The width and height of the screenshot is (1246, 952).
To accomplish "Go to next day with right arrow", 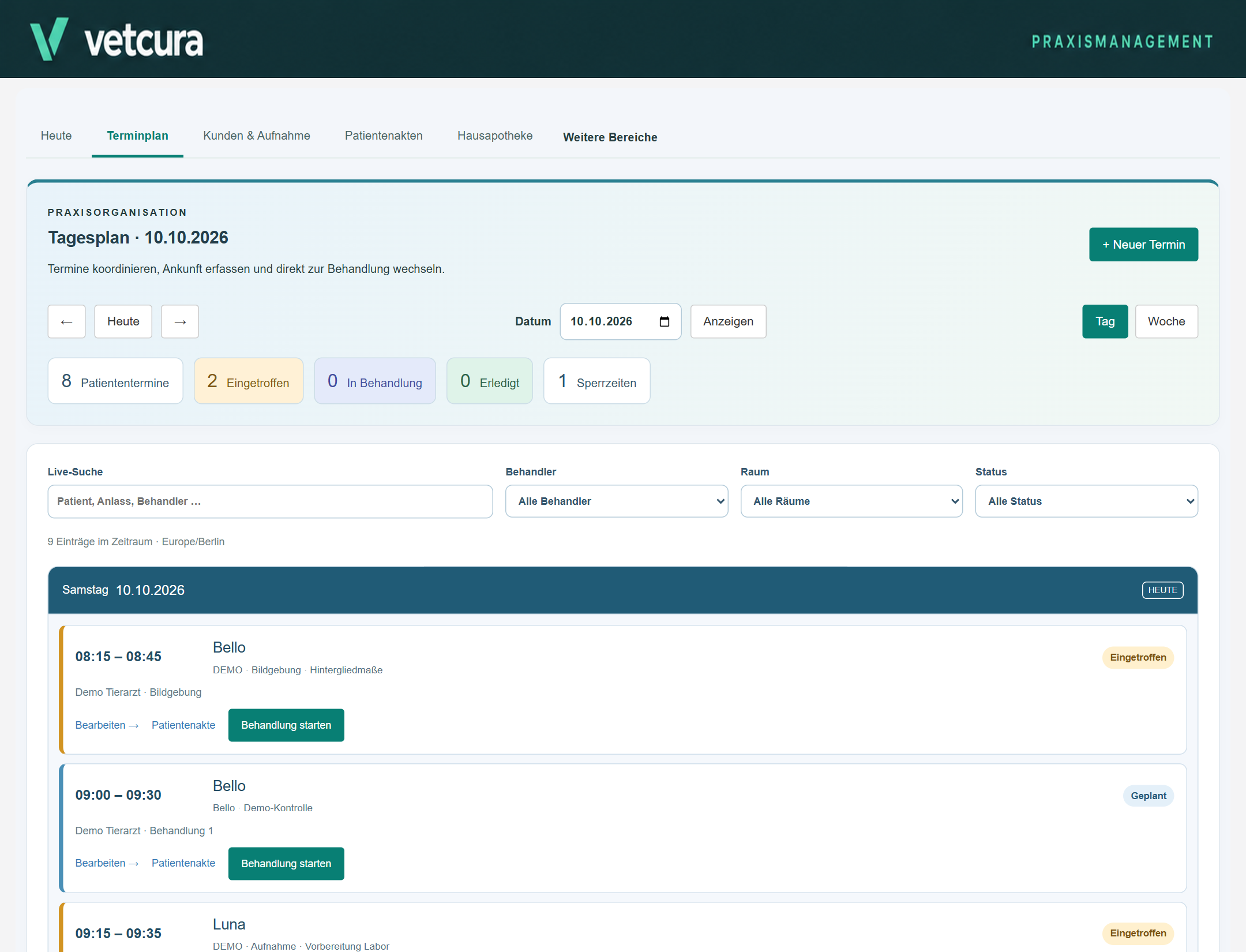I will (180, 321).
